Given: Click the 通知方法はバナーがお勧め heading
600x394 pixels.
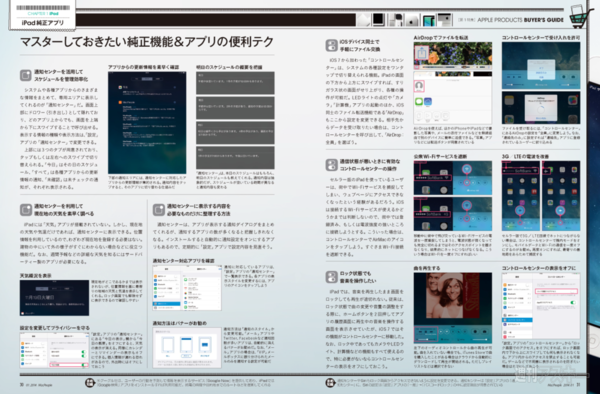Looking at the screenshot, I should click(x=179, y=323).
